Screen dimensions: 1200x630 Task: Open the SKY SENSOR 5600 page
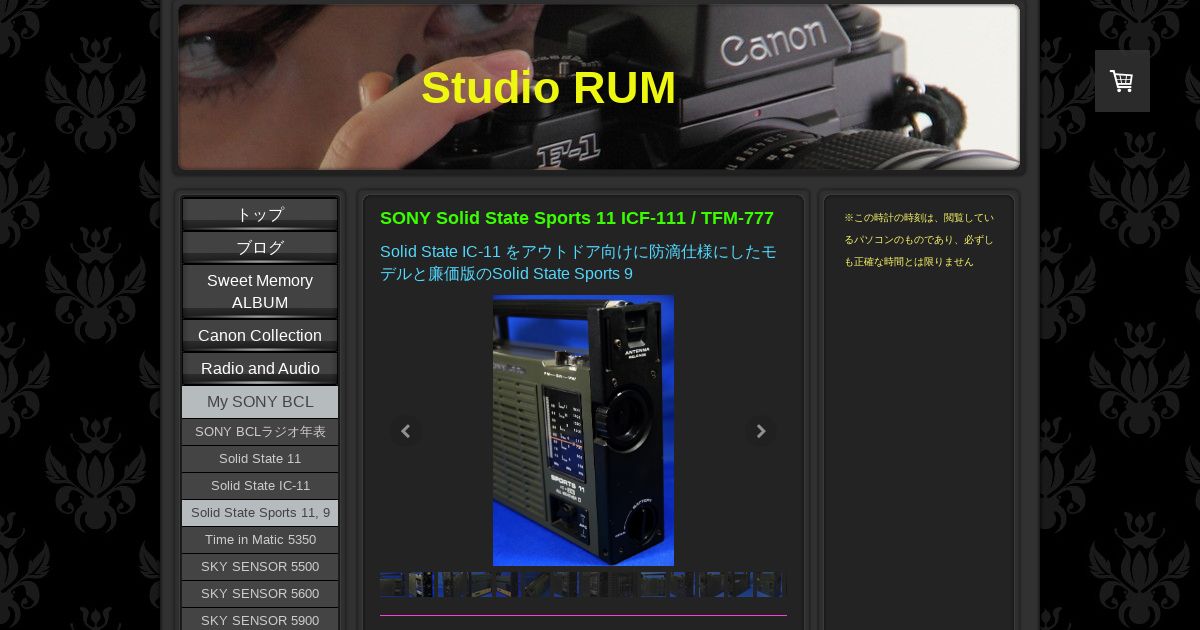[x=260, y=594]
